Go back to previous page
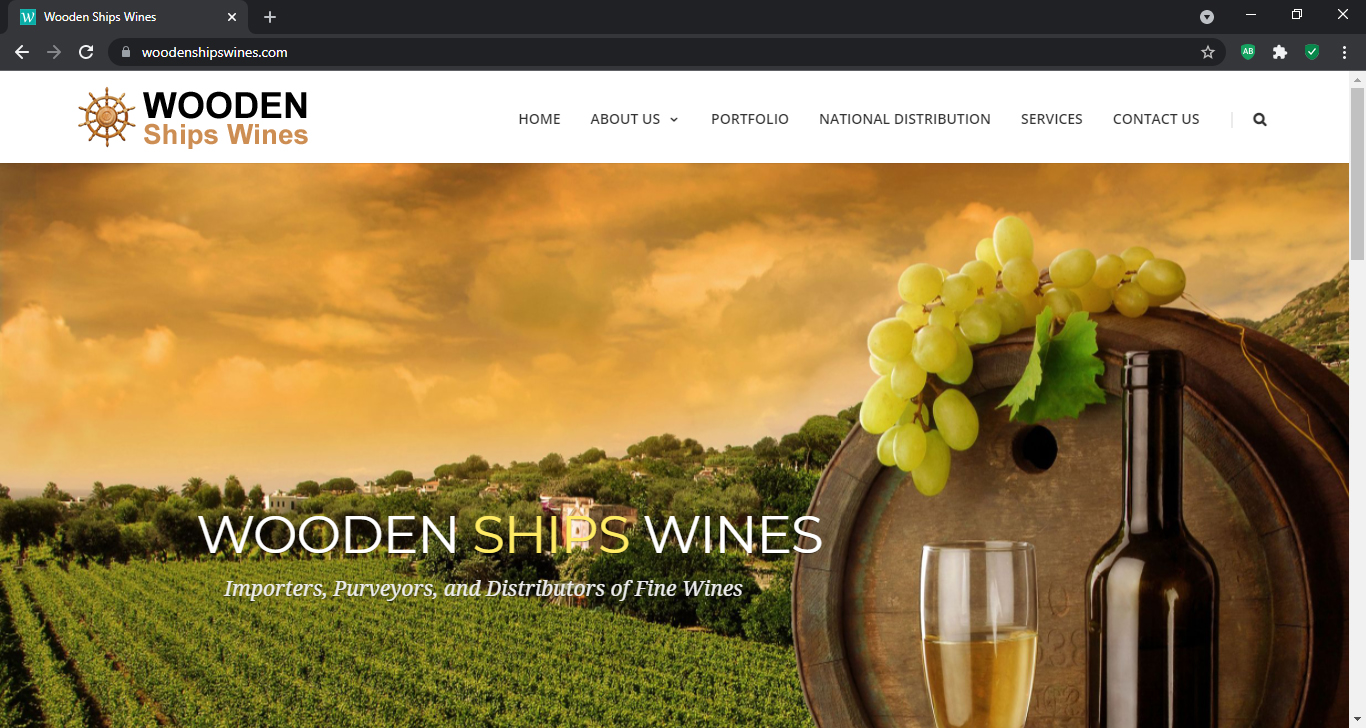 tap(22, 52)
